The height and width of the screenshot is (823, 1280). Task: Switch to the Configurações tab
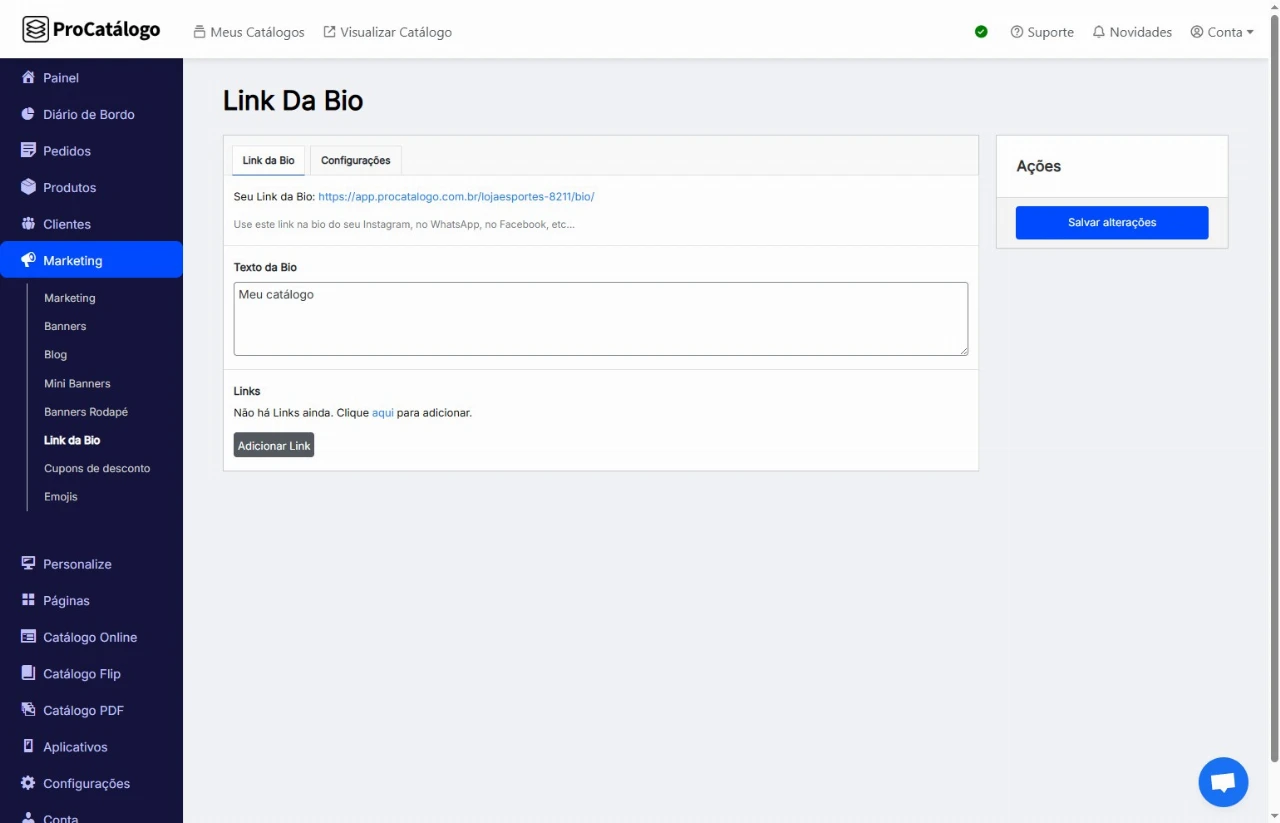pyautogui.click(x=355, y=160)
